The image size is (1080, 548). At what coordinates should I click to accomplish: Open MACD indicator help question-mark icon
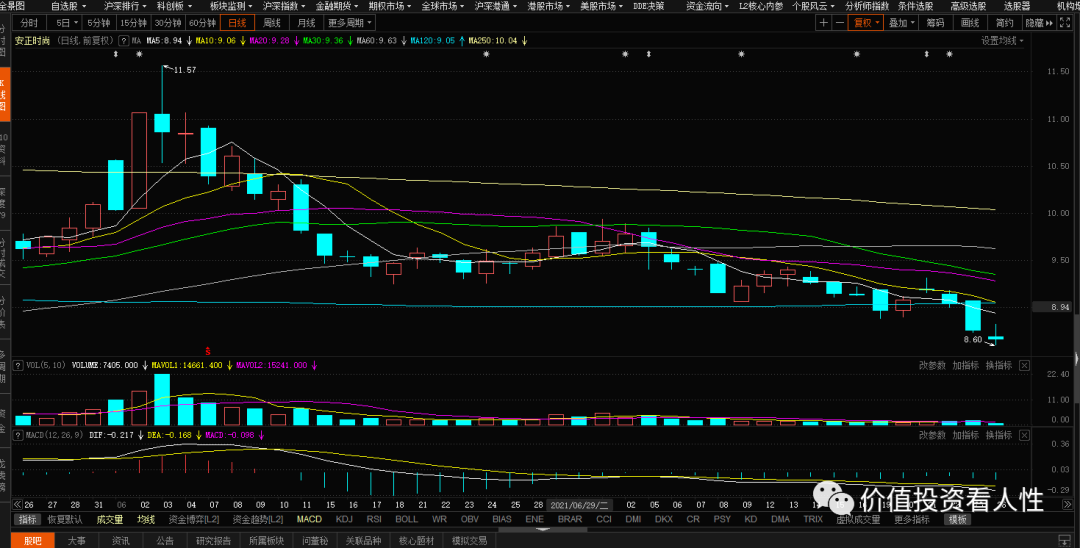coord(19,435)
